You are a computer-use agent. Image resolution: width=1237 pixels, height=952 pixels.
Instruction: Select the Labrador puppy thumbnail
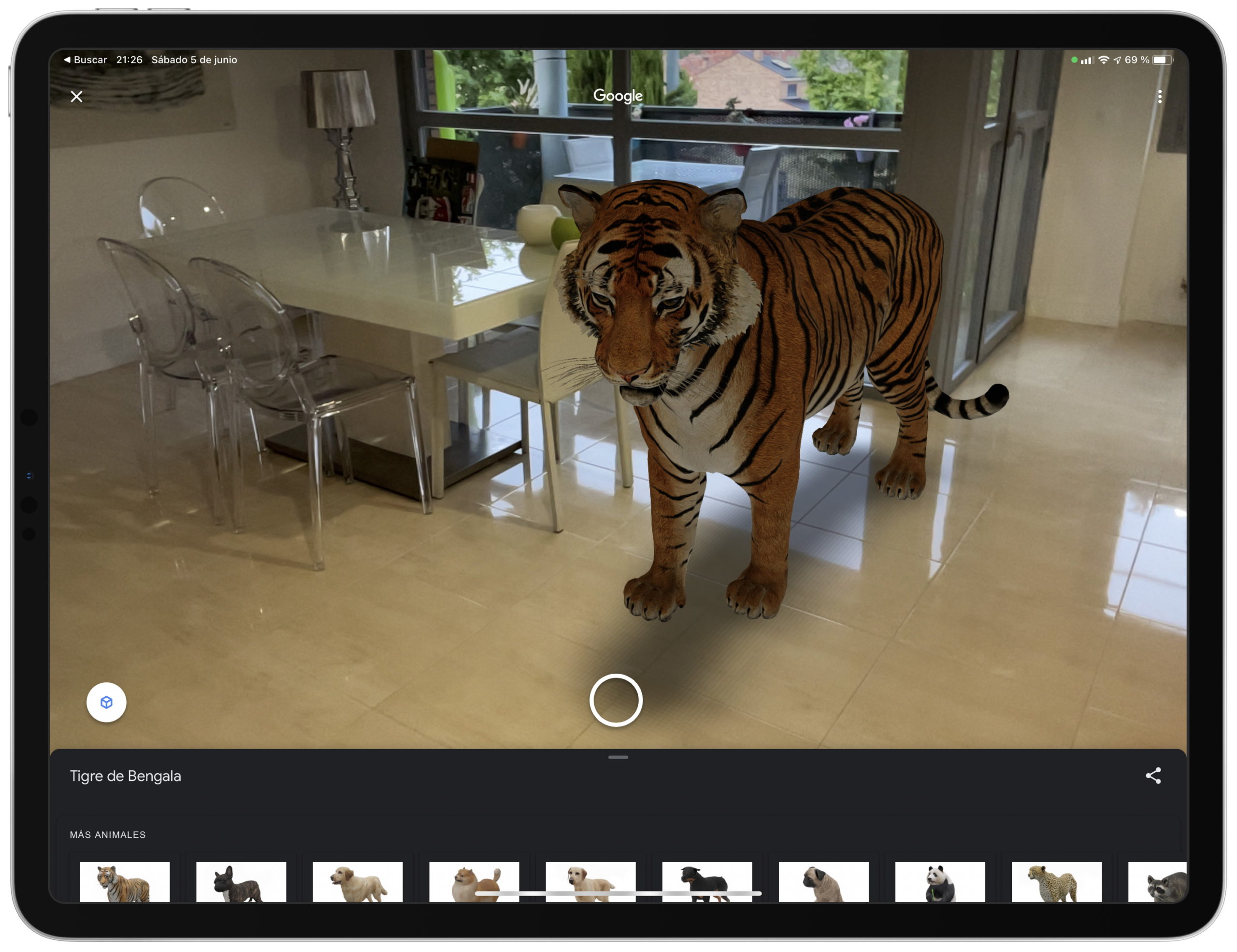(x=591, y=881)
